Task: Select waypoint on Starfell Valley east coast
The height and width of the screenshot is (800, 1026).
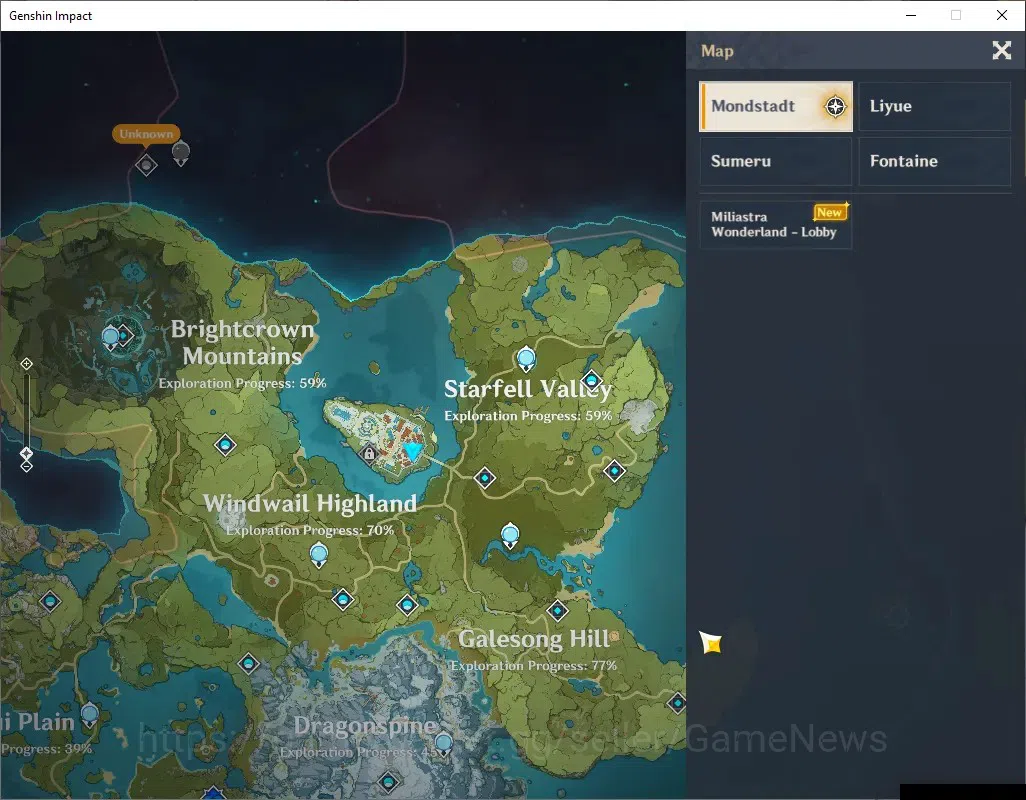Action: [x=614, y=470]
